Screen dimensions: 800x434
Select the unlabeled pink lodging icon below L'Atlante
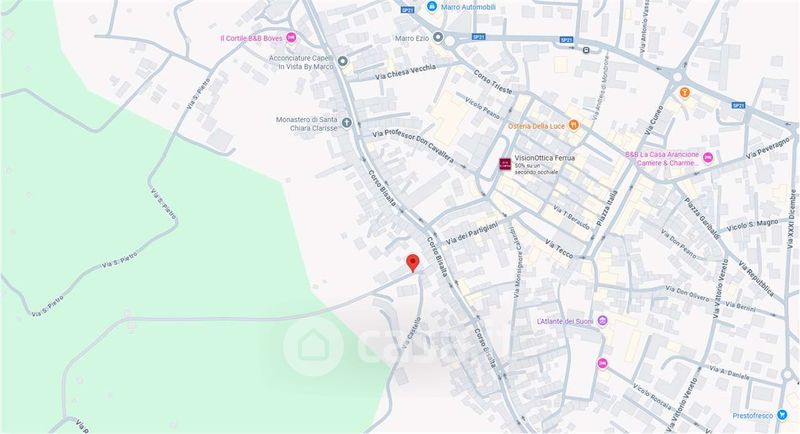pos(603,363)
